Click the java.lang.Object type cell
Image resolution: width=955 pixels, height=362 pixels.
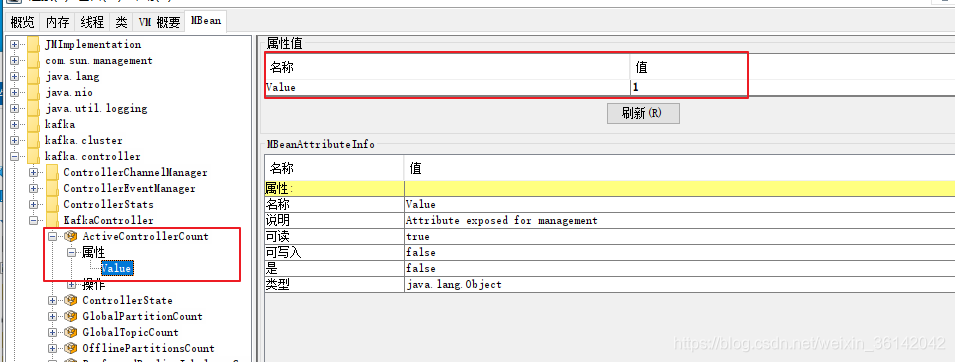pyautogui.click(x=679, y=284)
